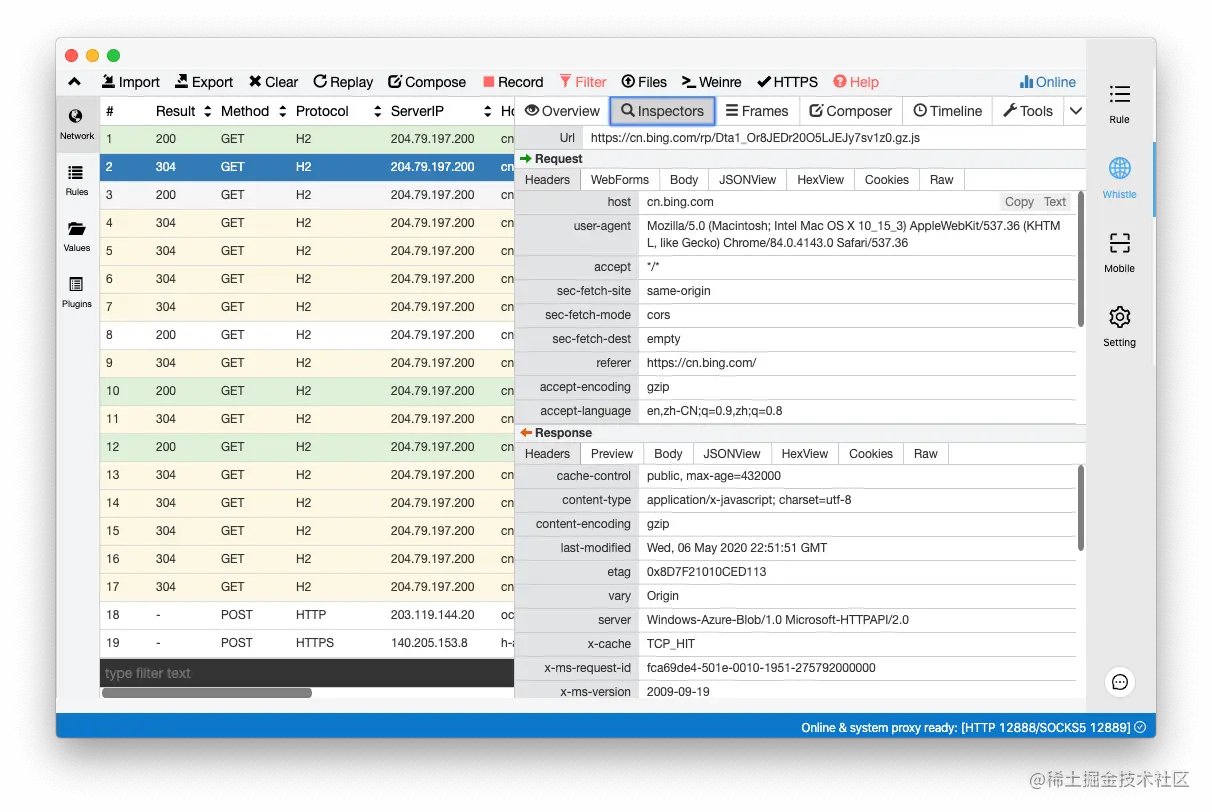This screenshot has width=1212, height=812.
Task: Select session row 1
Action: [307, 139]
